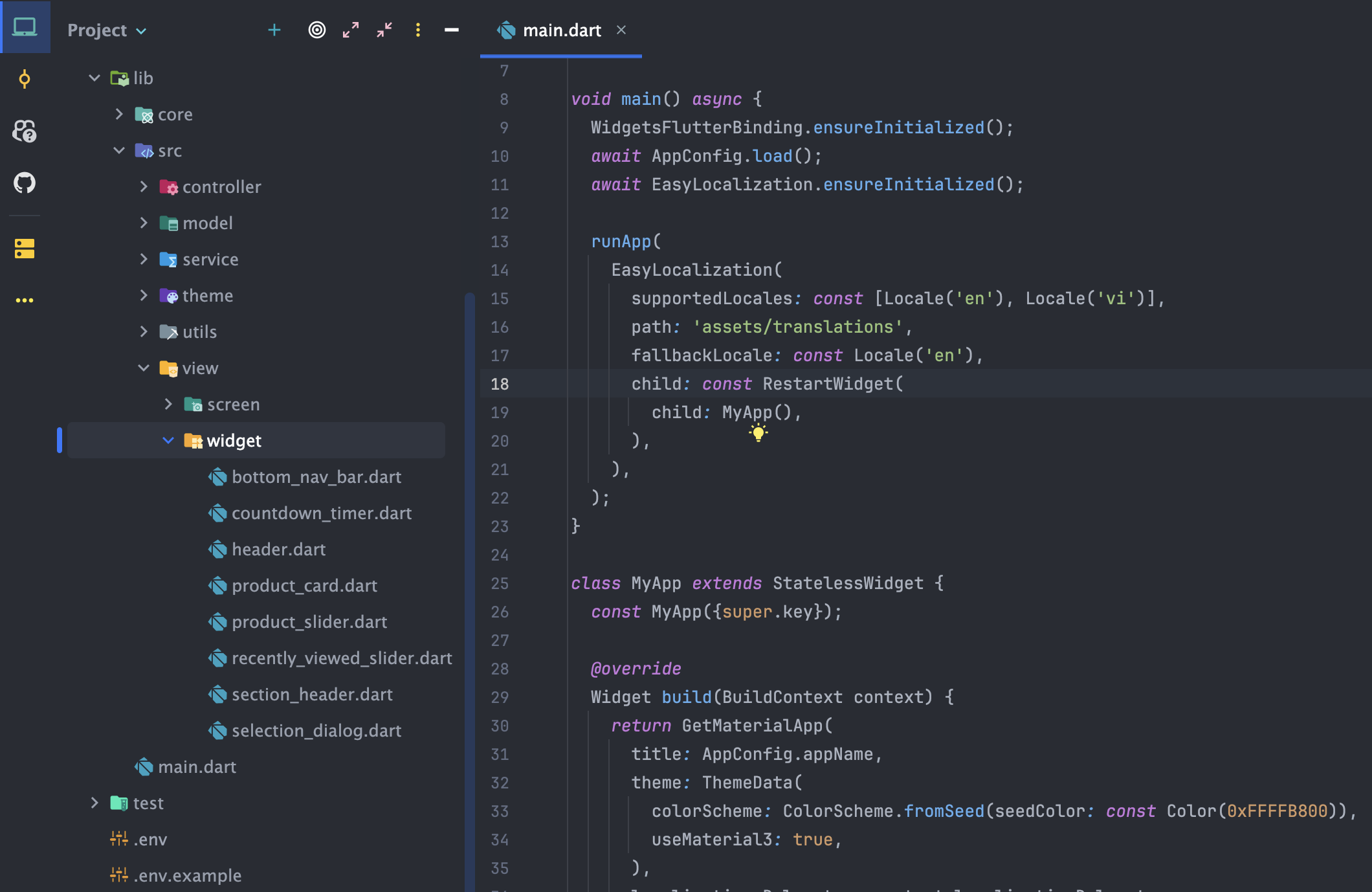Open Project panel options vertical dots
1372x892 pixels.
tap(418, 30)
